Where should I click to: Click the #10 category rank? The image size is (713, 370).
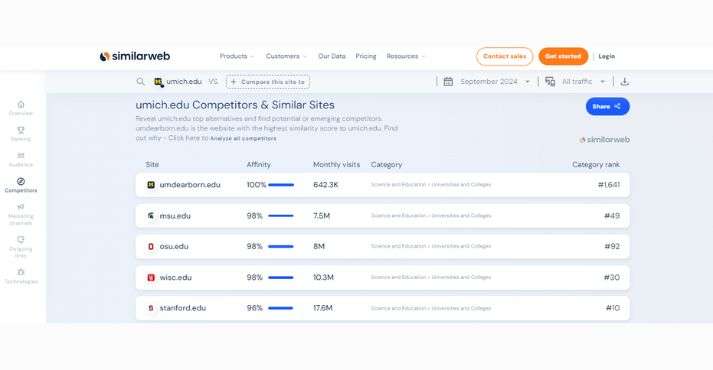(613, 308)
